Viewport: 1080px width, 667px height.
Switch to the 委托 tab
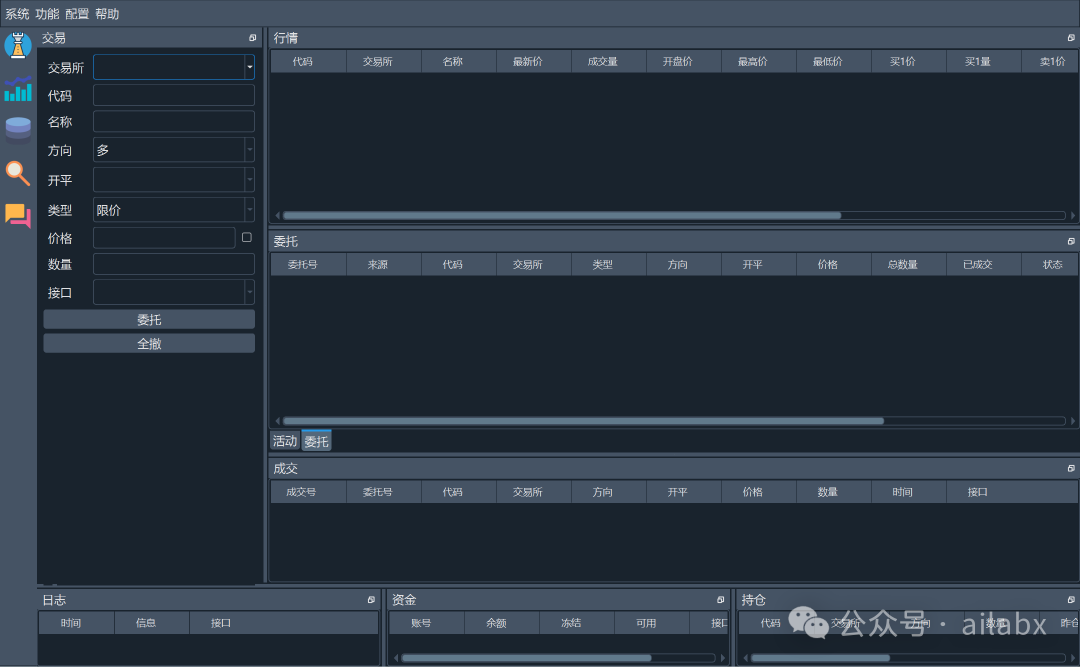[x=317, y=441]
